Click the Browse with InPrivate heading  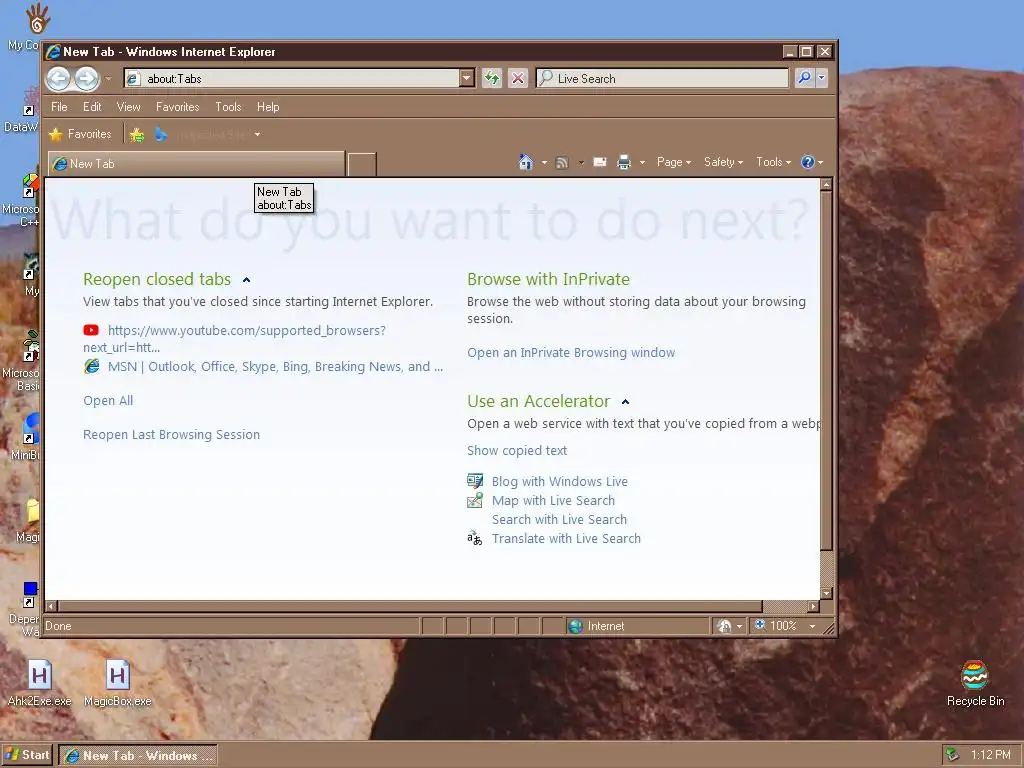tap(548, 280)
